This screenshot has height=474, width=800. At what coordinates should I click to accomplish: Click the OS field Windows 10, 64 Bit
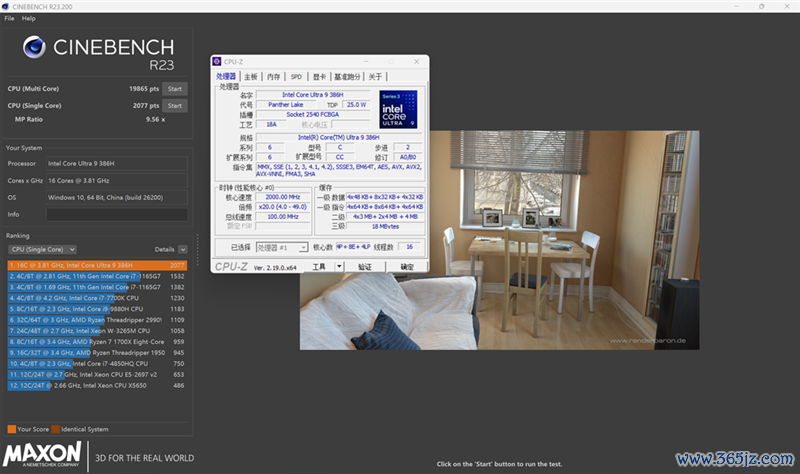[x=117, y=197]
